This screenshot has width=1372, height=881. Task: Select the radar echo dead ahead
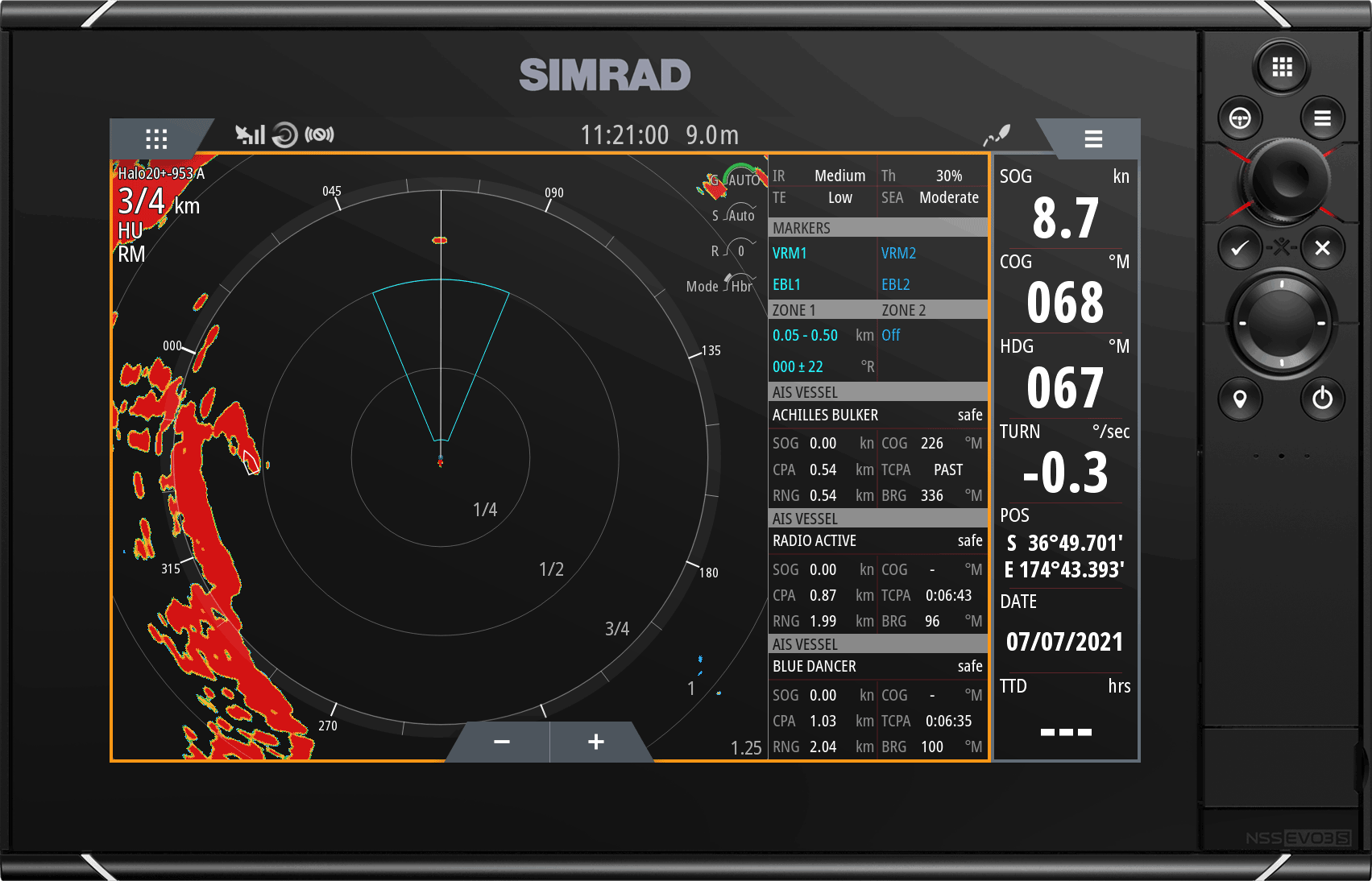pyautogui.click(x=440, y=240)
